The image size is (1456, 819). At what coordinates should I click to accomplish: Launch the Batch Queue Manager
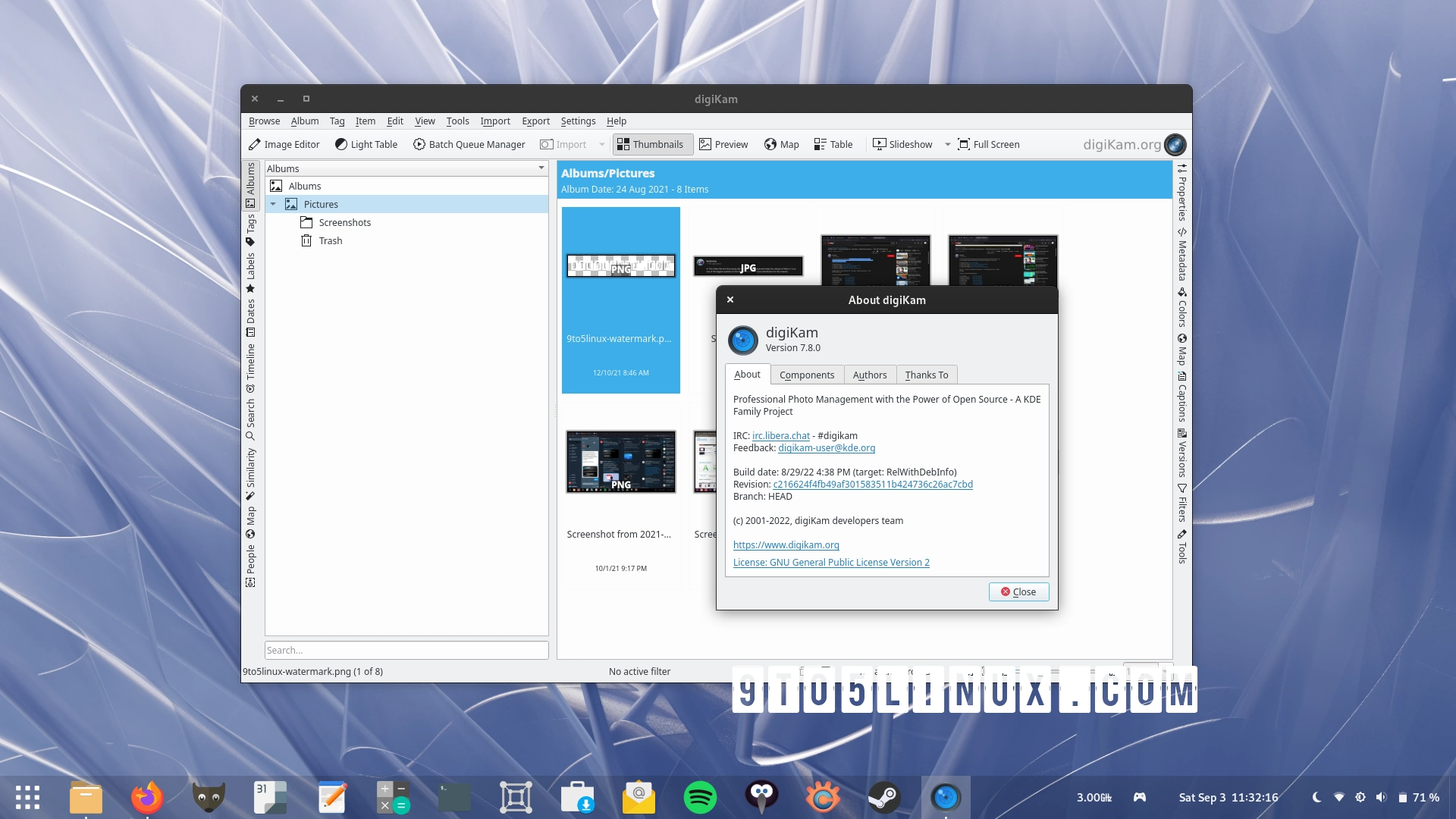(469, 144)
